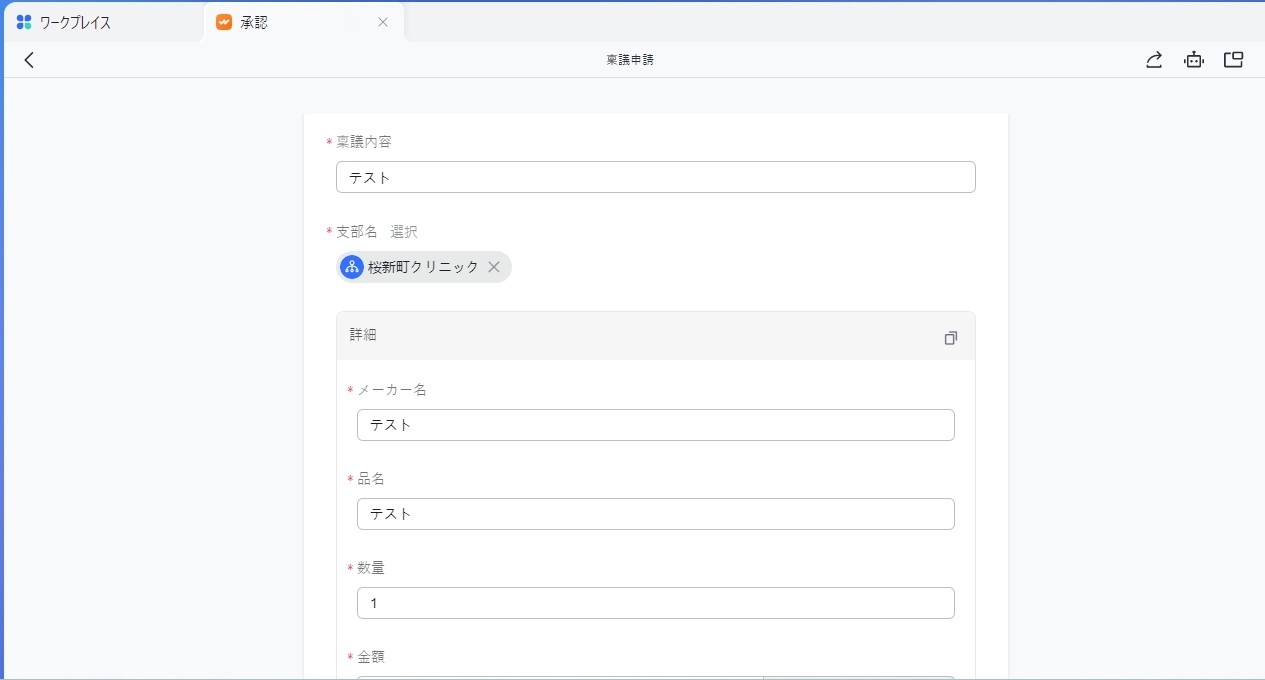Image resolution: width=1265 pixels, height=680 pixels.
Task: Remove 桜新町クリニック chip with X
Action: coord(494,267)
